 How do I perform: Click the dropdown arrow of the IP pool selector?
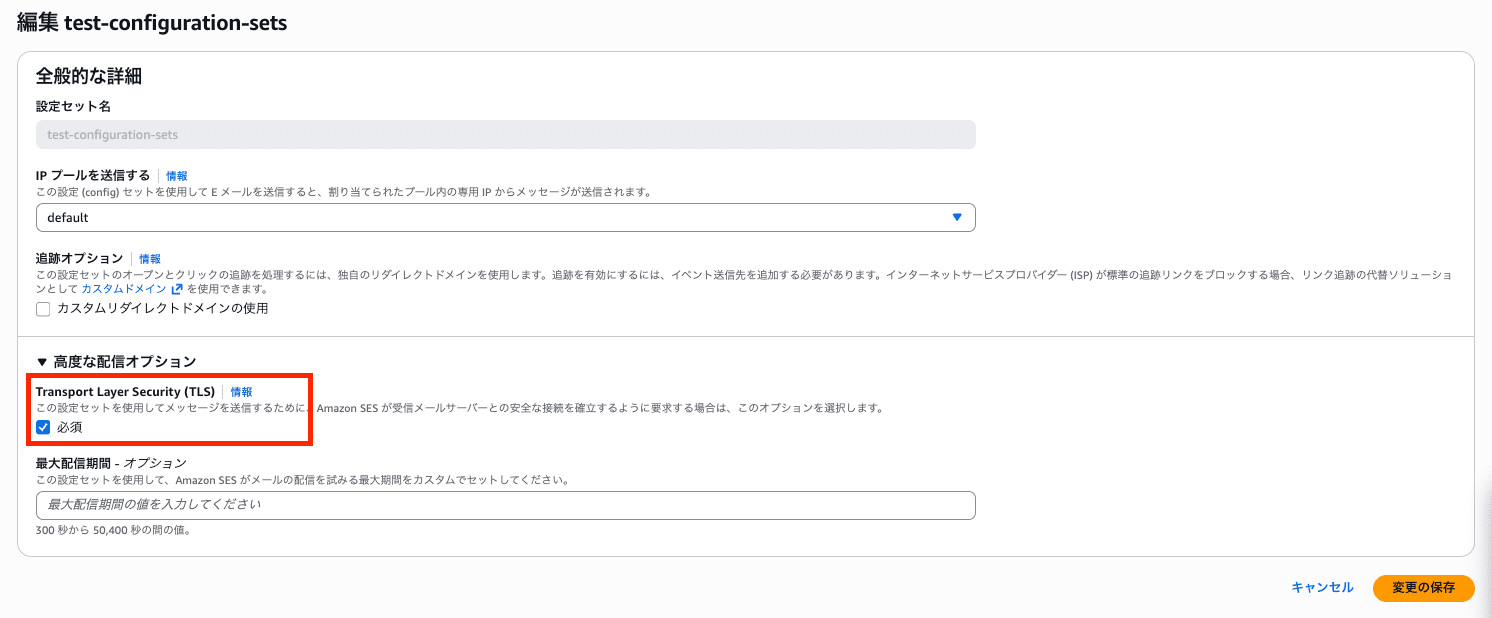[956, 217]
